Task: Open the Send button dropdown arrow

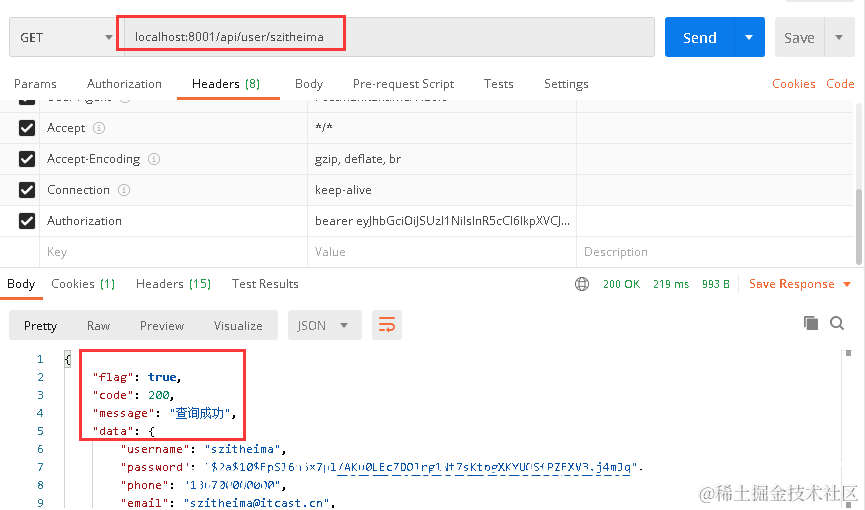Action: tap(749, 37)
